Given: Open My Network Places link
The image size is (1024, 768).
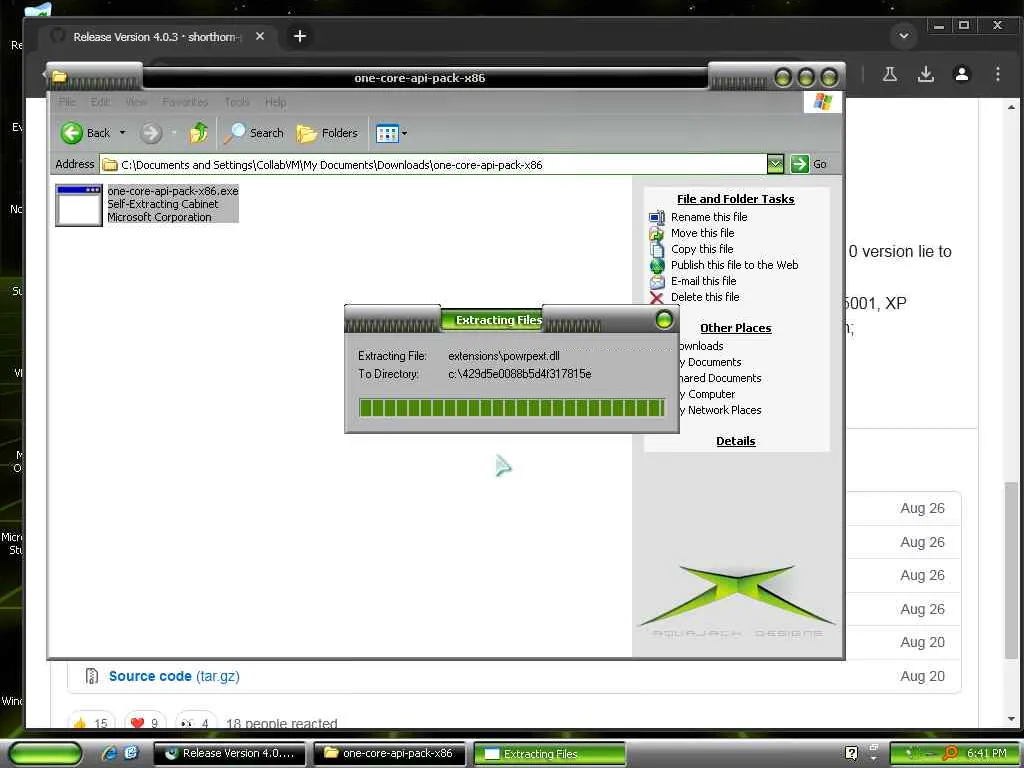Looking at the screenshot, I should (720, 410).
